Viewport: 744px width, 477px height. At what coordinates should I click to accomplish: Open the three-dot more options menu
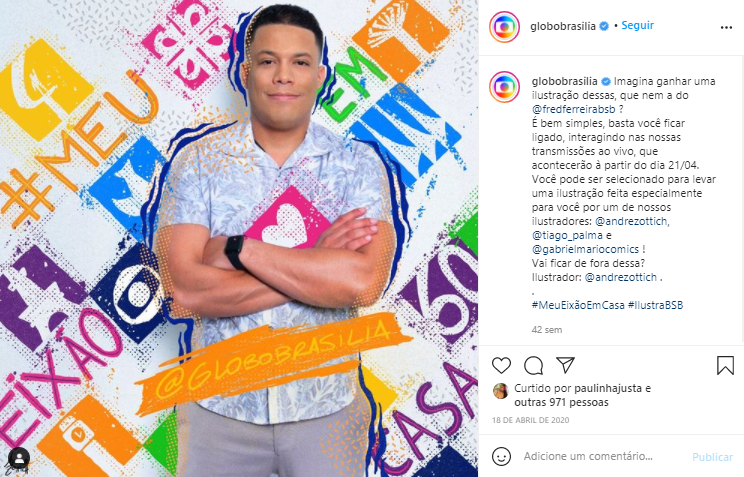(x=726, y=28)
